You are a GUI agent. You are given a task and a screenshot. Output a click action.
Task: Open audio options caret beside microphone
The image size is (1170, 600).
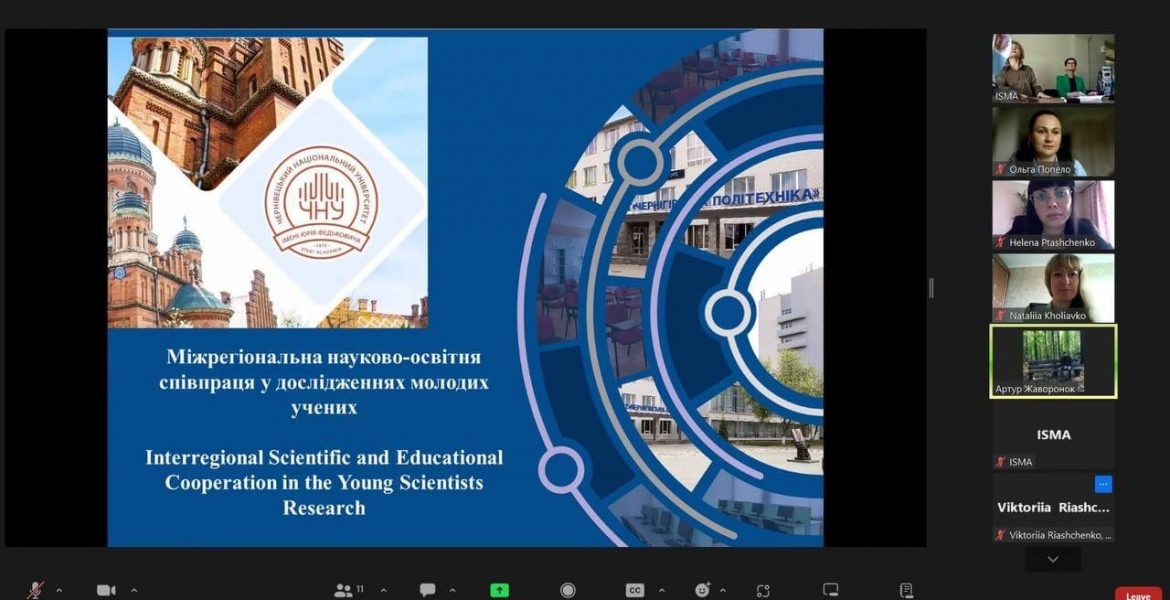click(59, 590)
